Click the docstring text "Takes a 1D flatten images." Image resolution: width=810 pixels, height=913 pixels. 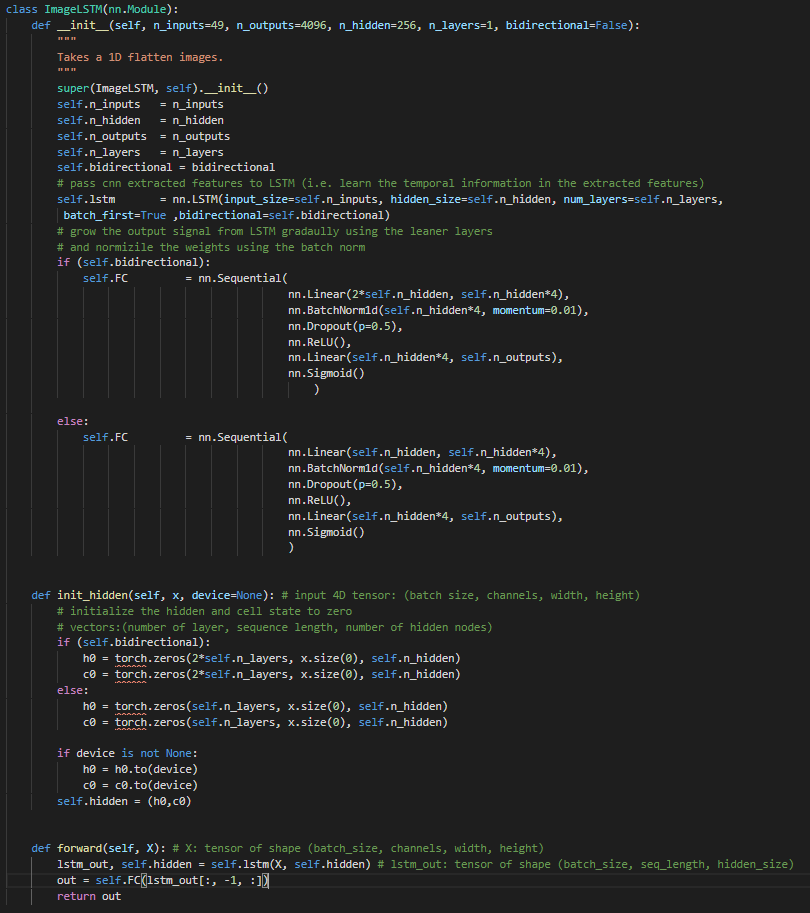tap(140, 57)
